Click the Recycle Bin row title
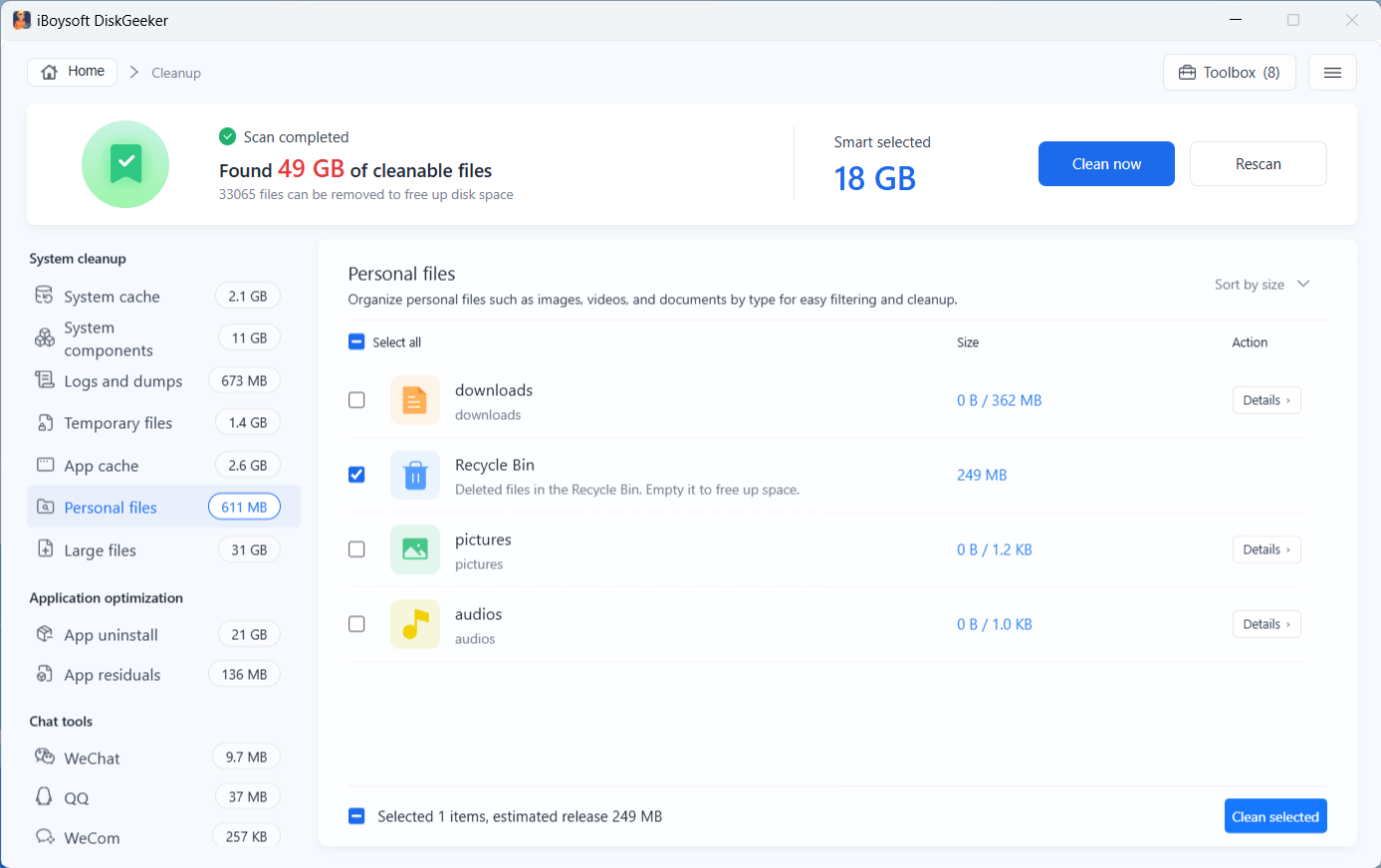This screenshot has height=868, width=1381. (x=495, y=465)
